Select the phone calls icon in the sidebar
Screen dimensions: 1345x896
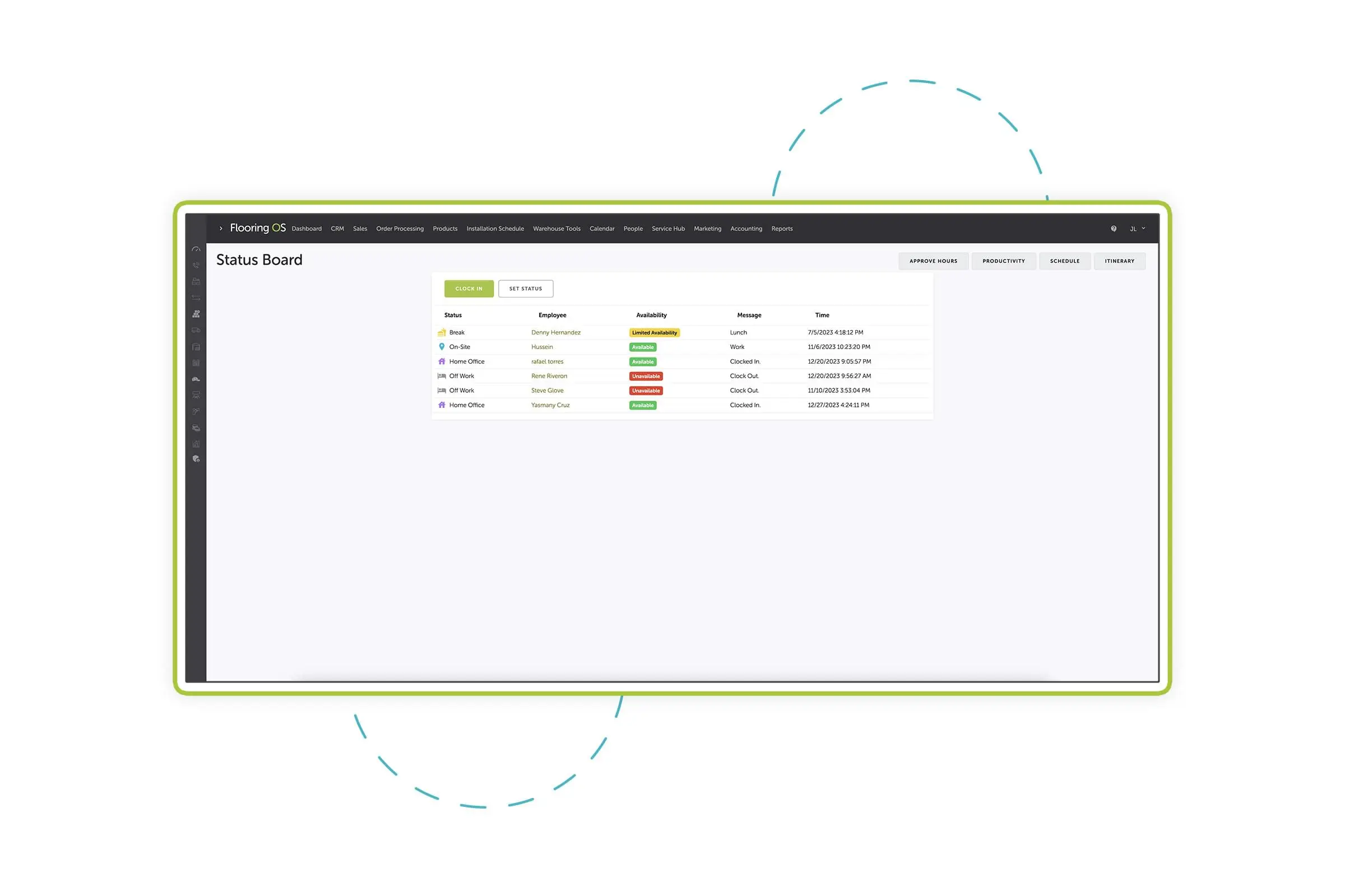[x=196, y=265]
